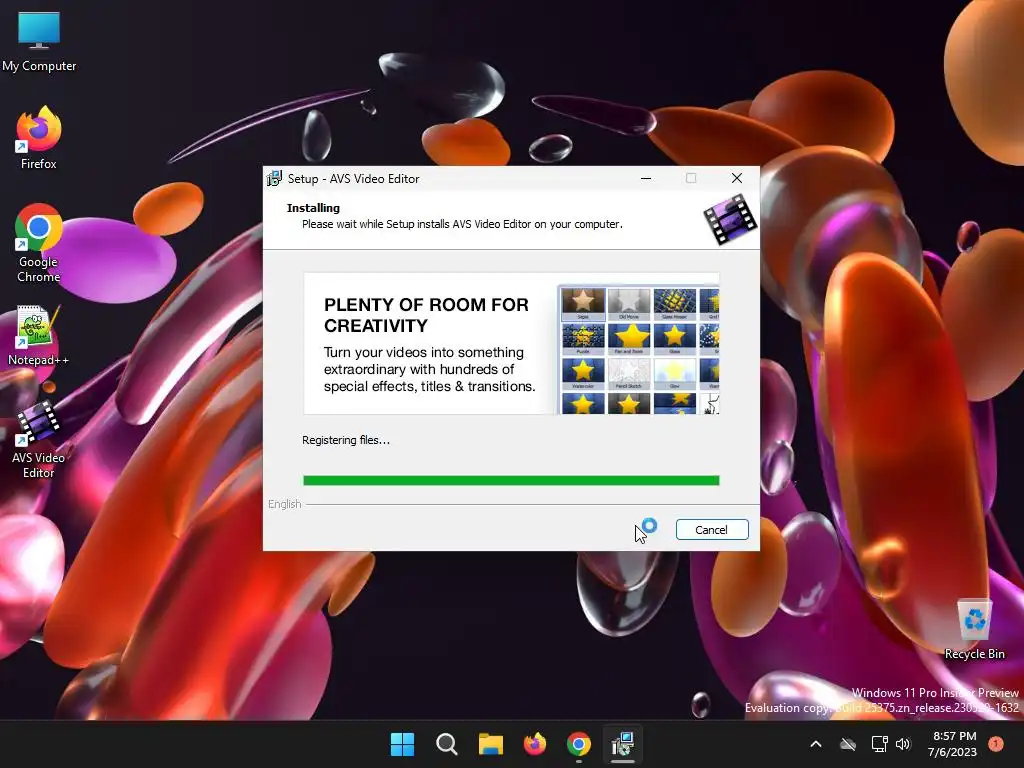Open taskbar Search

(x=447, y=744)
